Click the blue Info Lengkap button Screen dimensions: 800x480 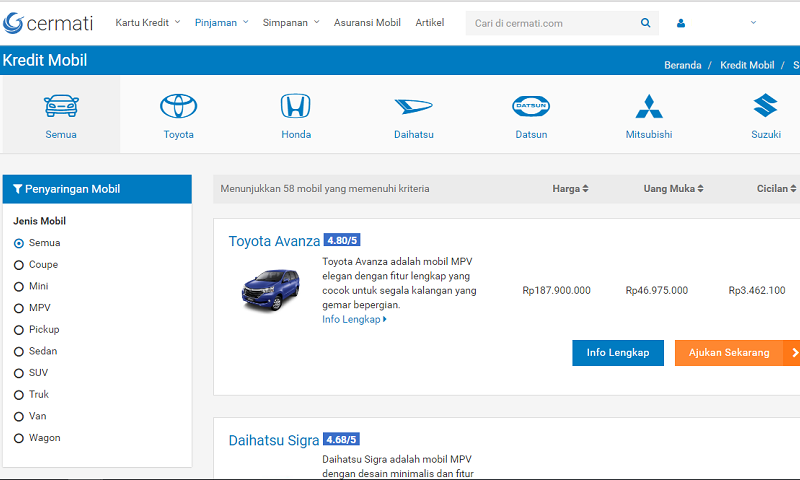pos(617,352)
